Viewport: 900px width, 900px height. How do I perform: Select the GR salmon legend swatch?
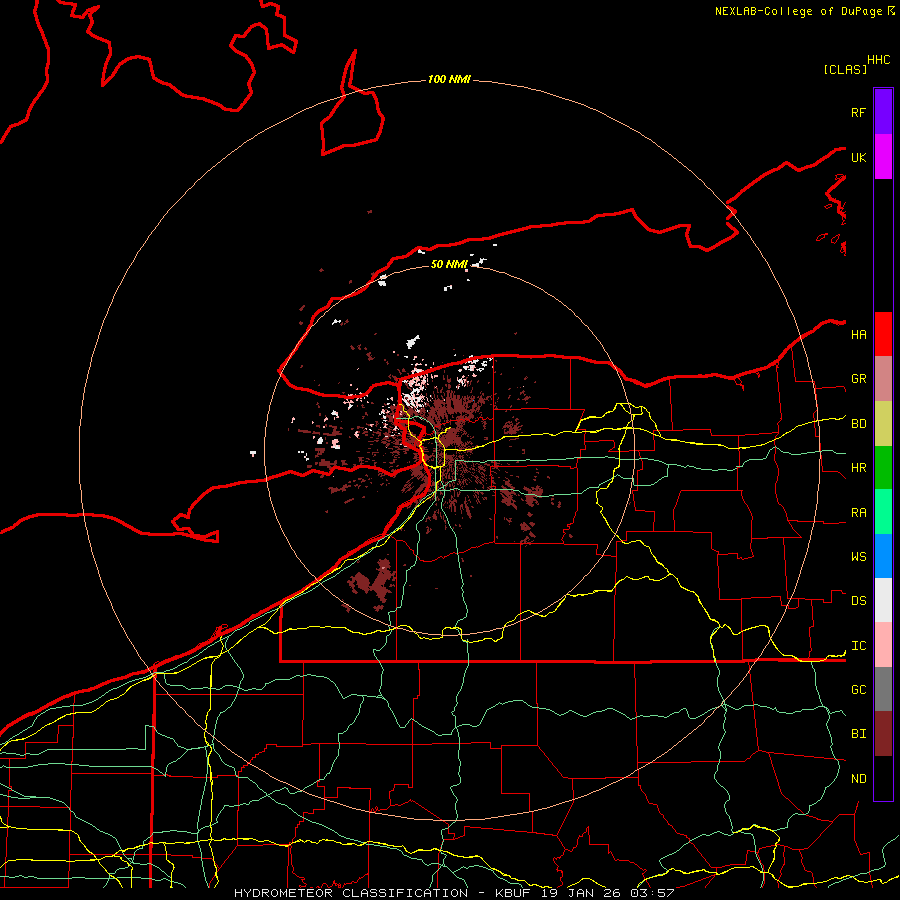click(x=883, y=378)
